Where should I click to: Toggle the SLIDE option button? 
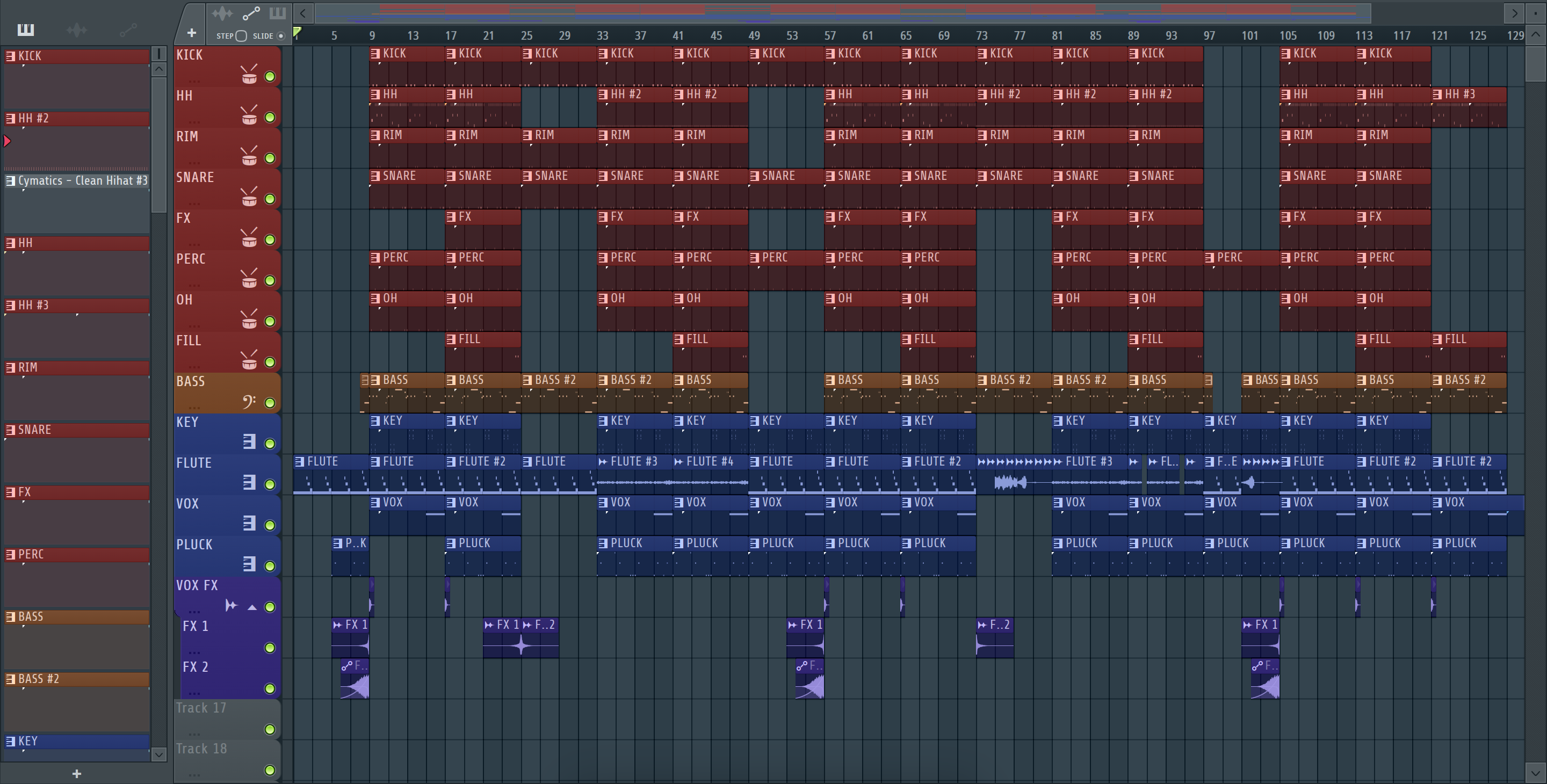coord(280,36)
